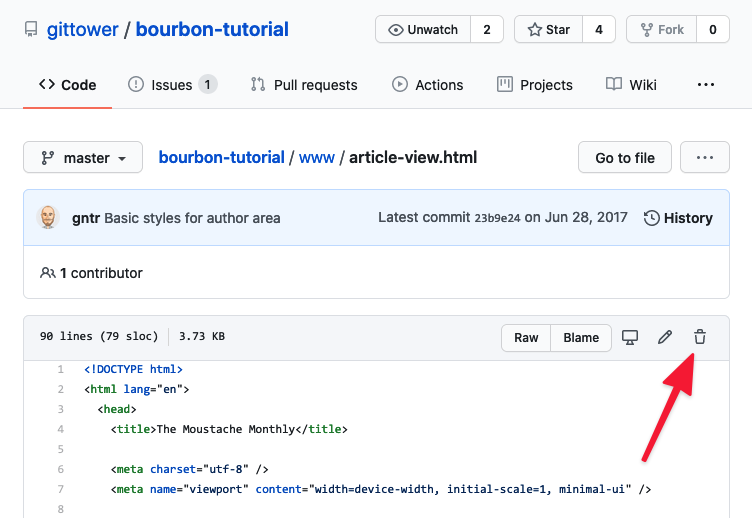Click gntr's avatar image
The image size is (752, 518).
tap(48, 218)
